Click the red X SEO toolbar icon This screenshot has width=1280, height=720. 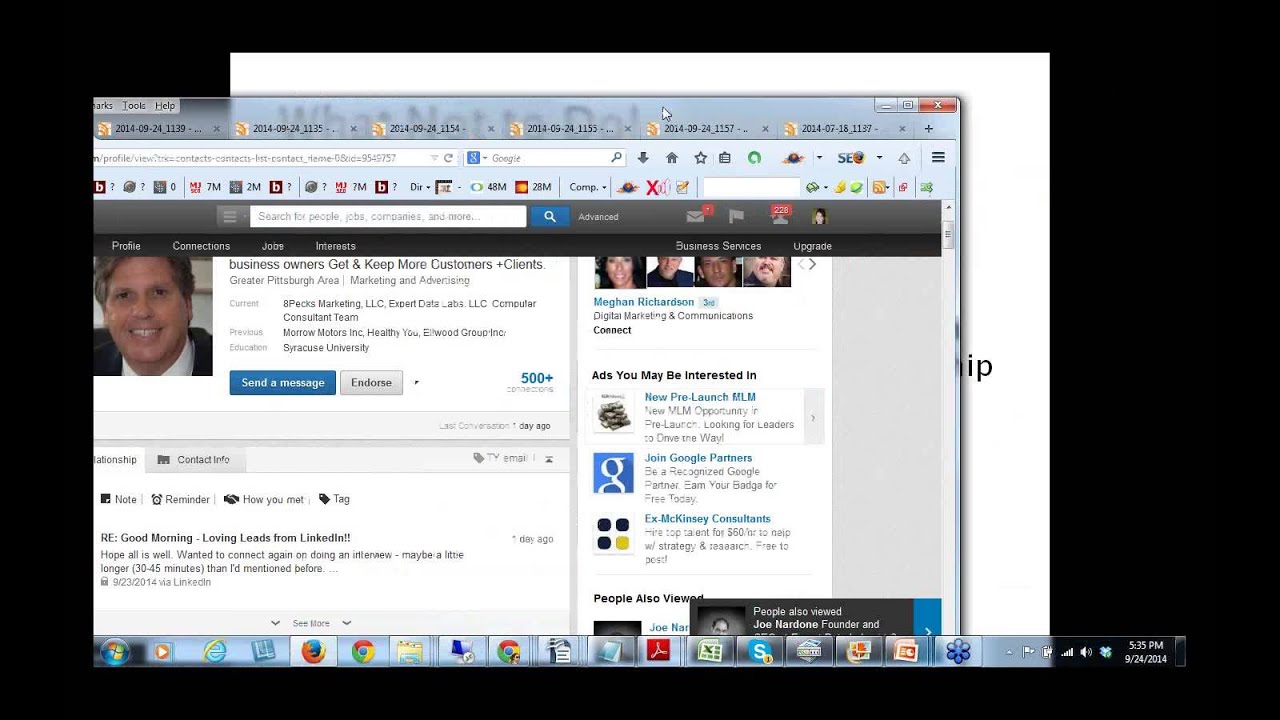[657, 187]
